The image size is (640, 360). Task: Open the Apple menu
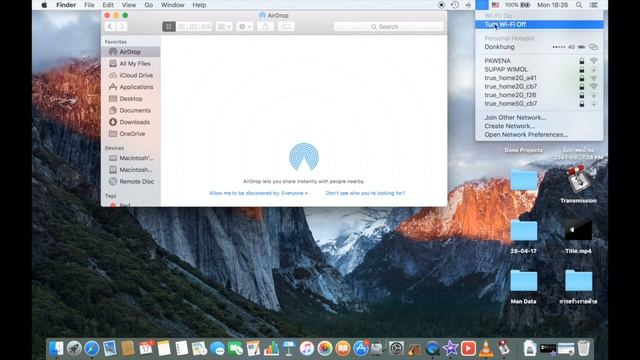tap(44, 5)
